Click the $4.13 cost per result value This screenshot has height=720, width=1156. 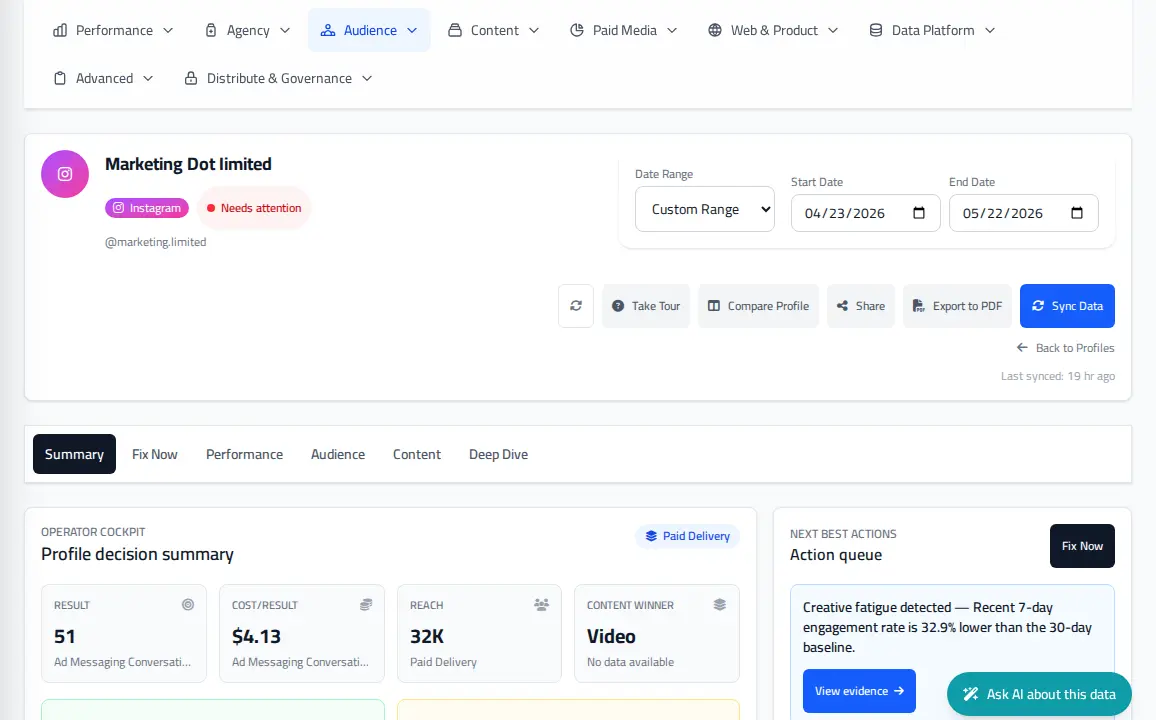(256, 636)
